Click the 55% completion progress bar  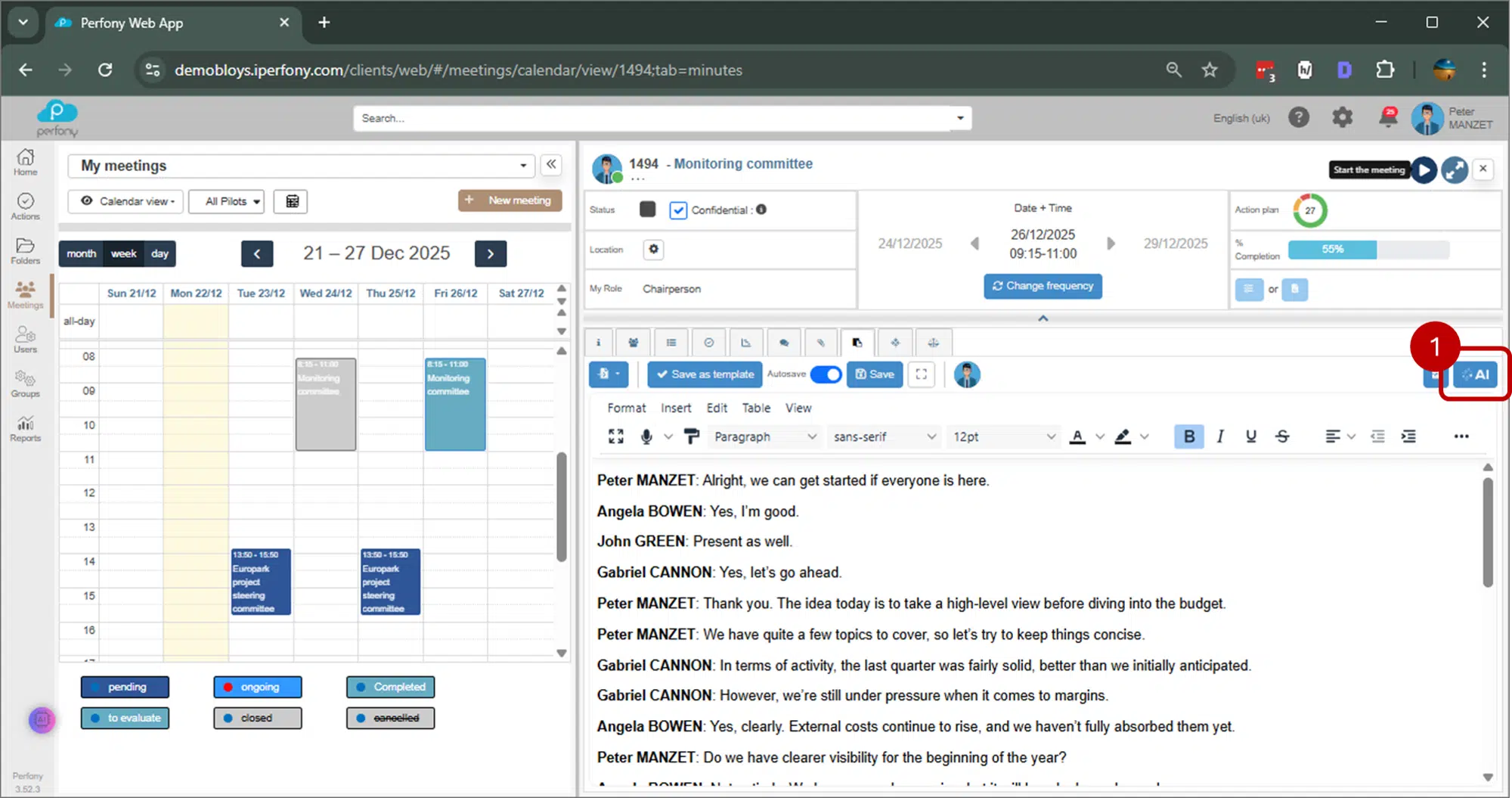[1368, 250]
